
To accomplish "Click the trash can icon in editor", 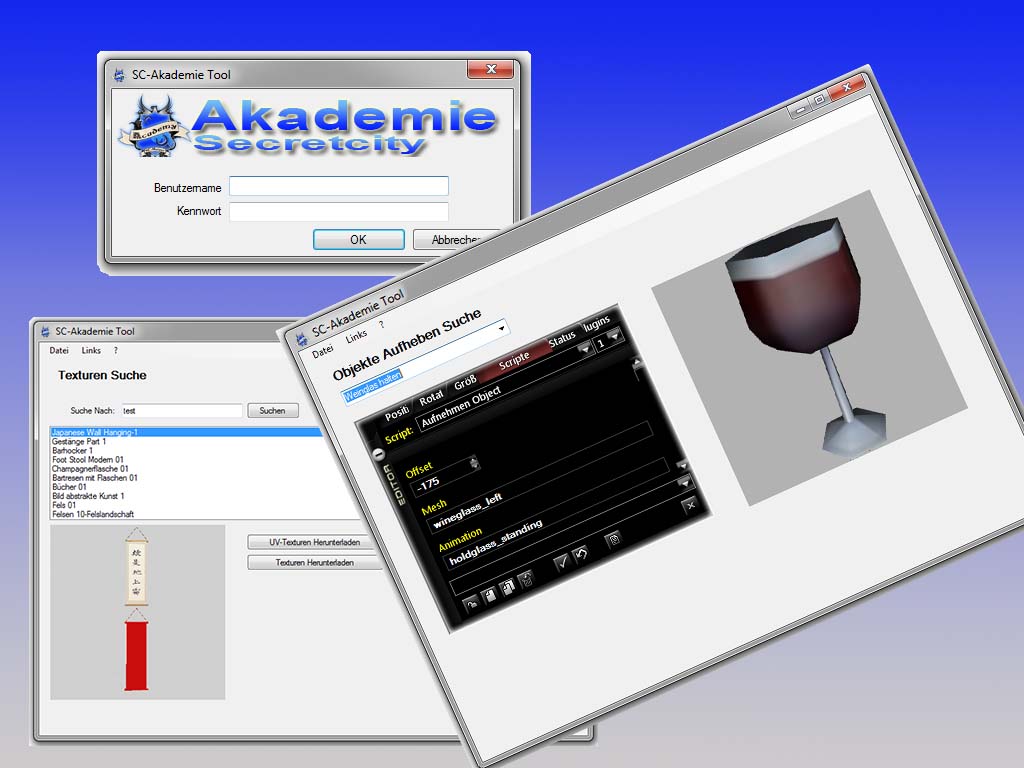I will tap(526, 578).
